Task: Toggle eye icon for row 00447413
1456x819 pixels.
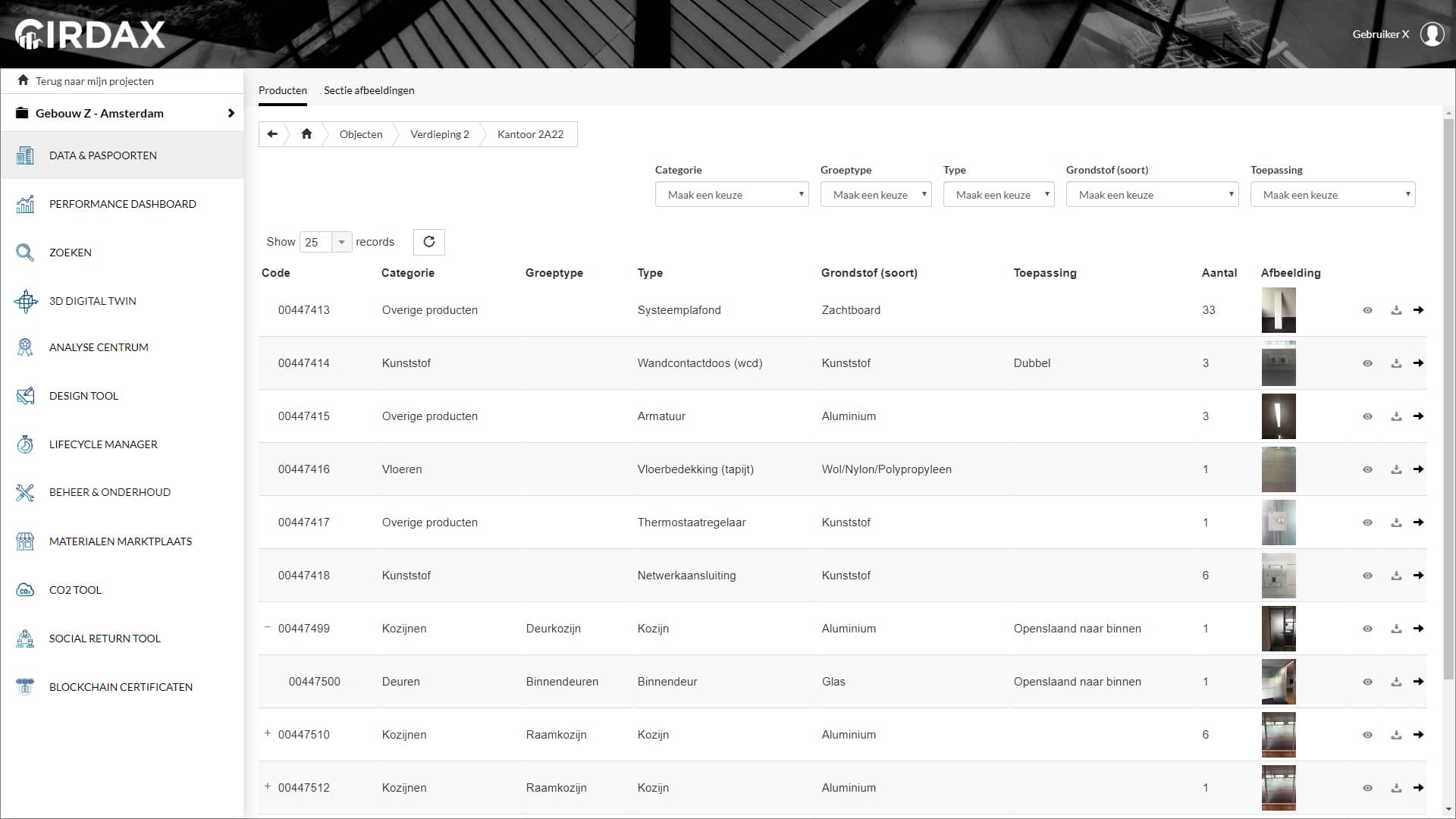Action: [1367, 310]
